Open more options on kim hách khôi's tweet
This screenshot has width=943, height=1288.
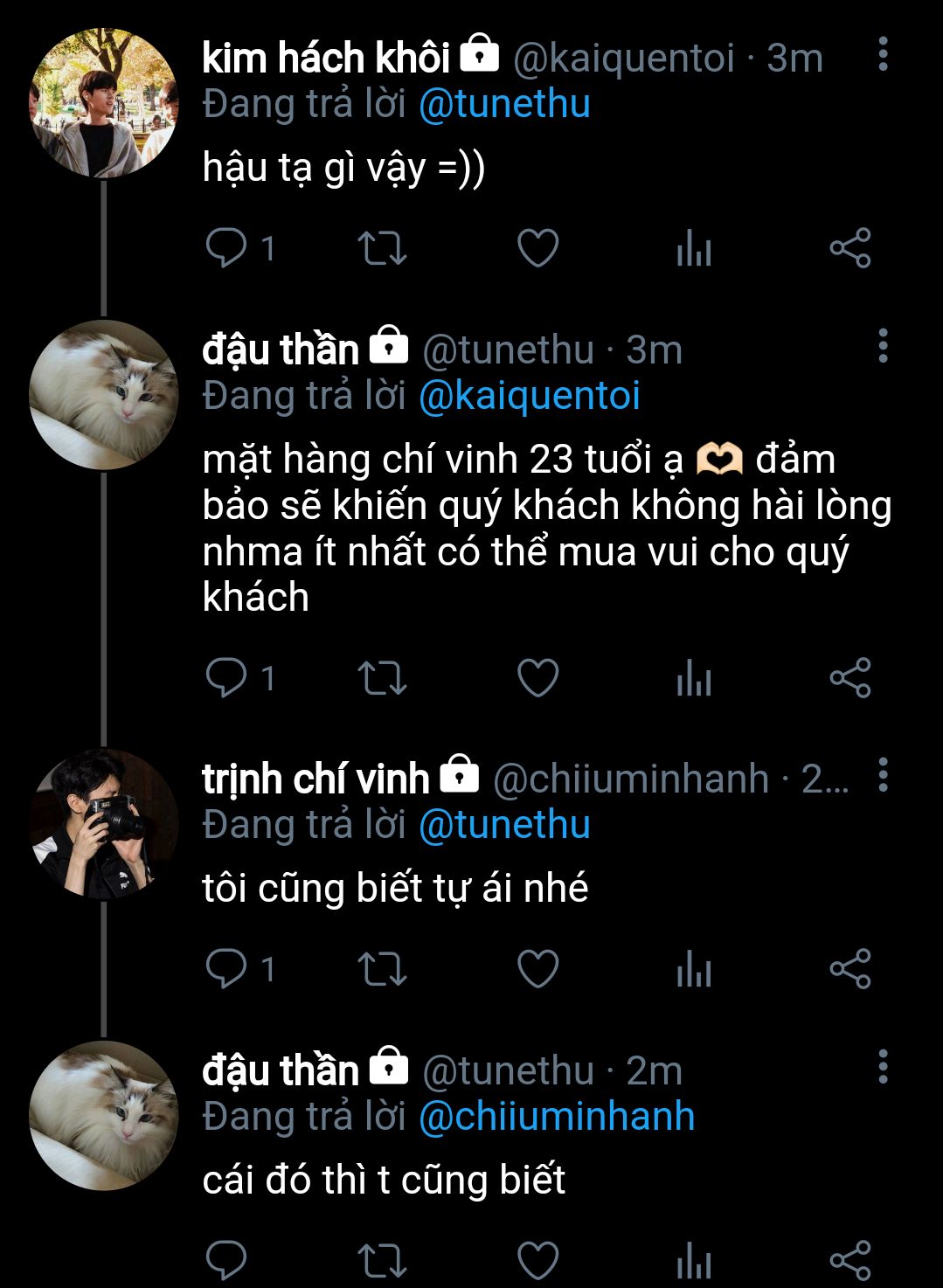pos(883,55)
